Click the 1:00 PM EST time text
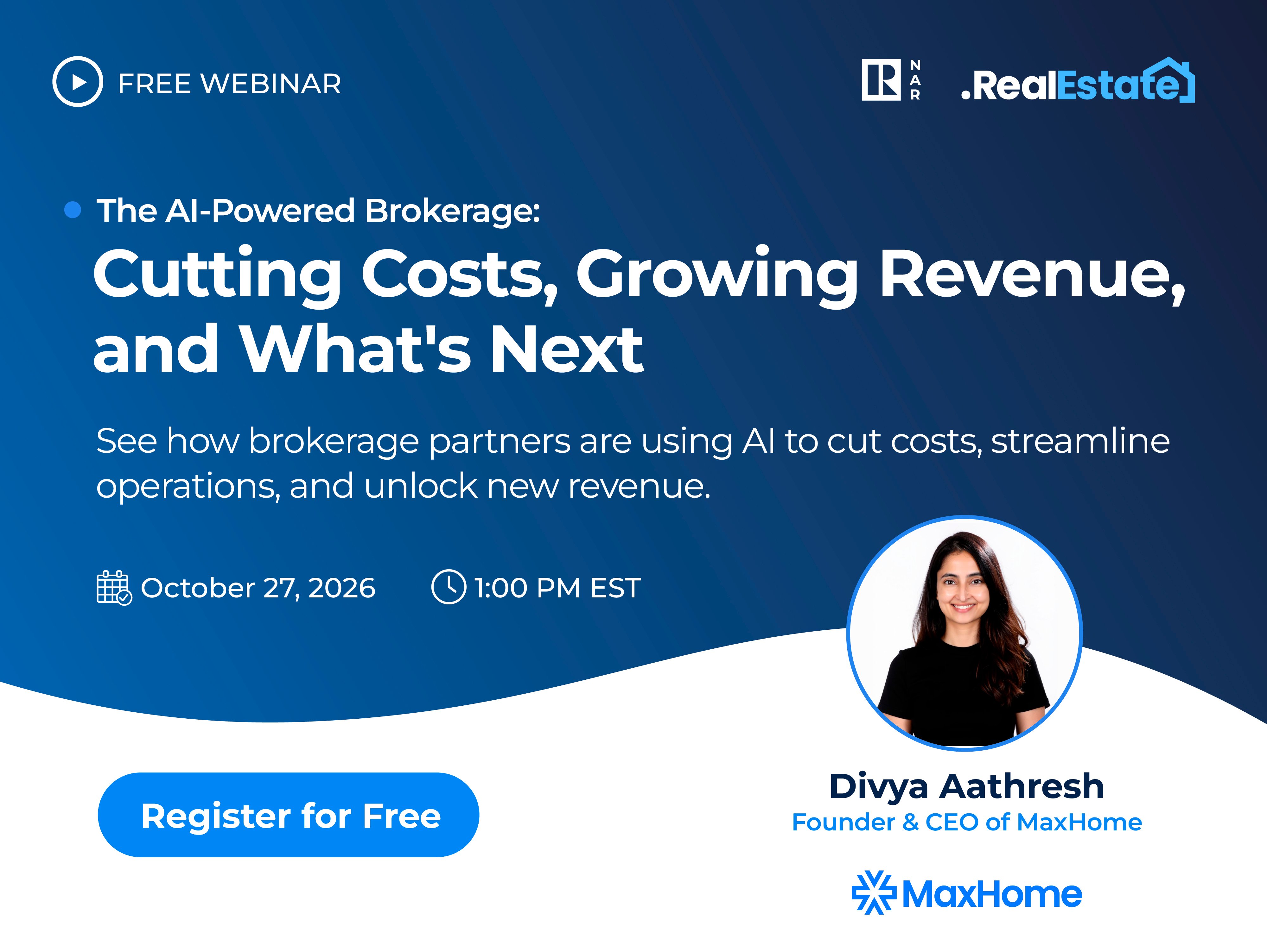The image size is (1267, 952). click(x=557, y=588)
